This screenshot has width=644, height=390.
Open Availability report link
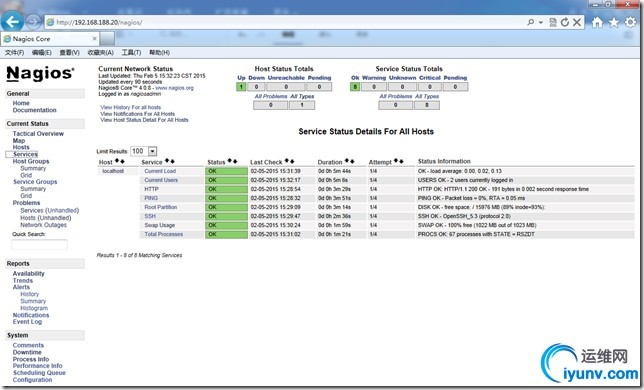pos(28,273)
